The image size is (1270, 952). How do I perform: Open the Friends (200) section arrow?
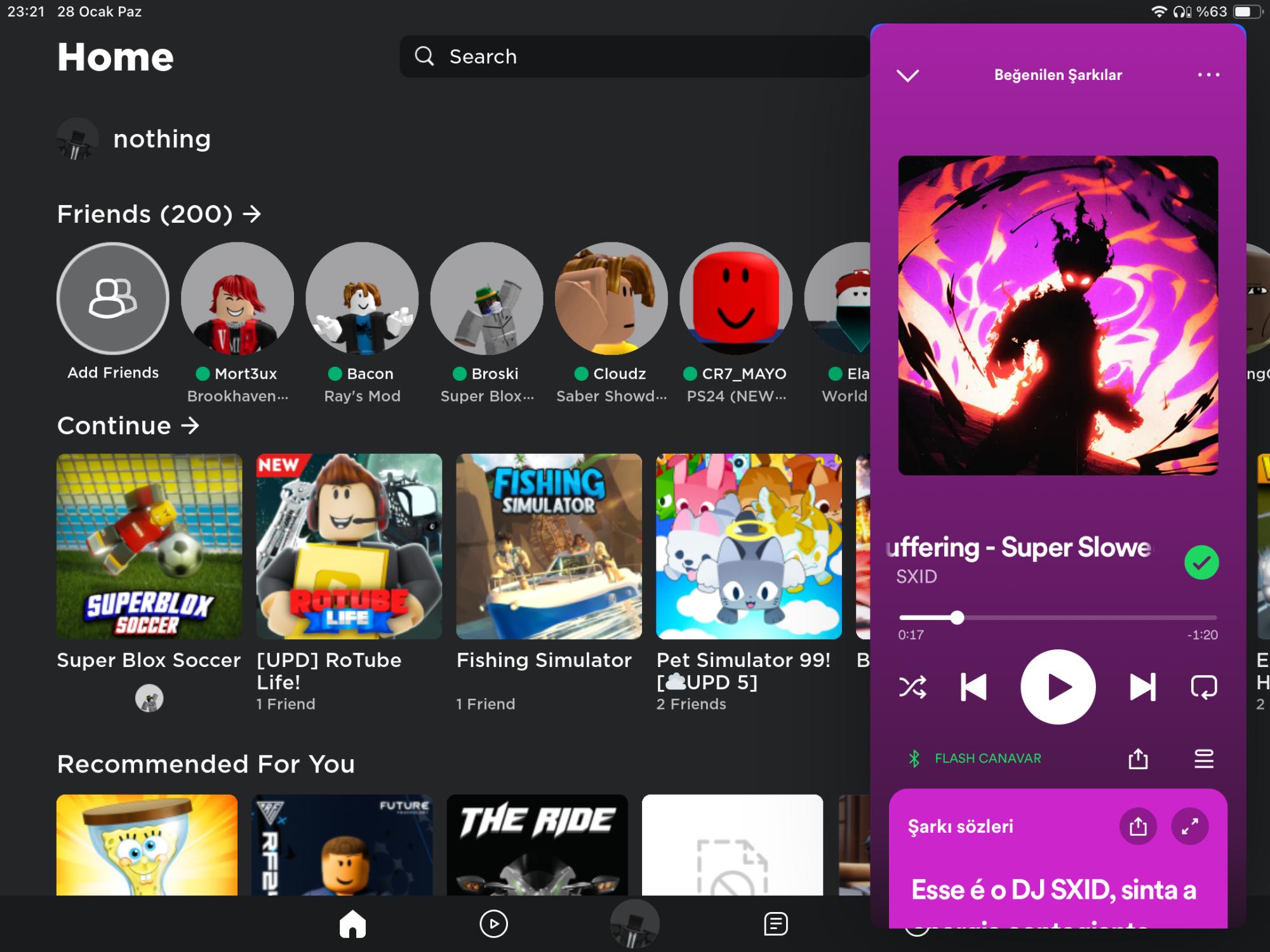coord(252,214)
